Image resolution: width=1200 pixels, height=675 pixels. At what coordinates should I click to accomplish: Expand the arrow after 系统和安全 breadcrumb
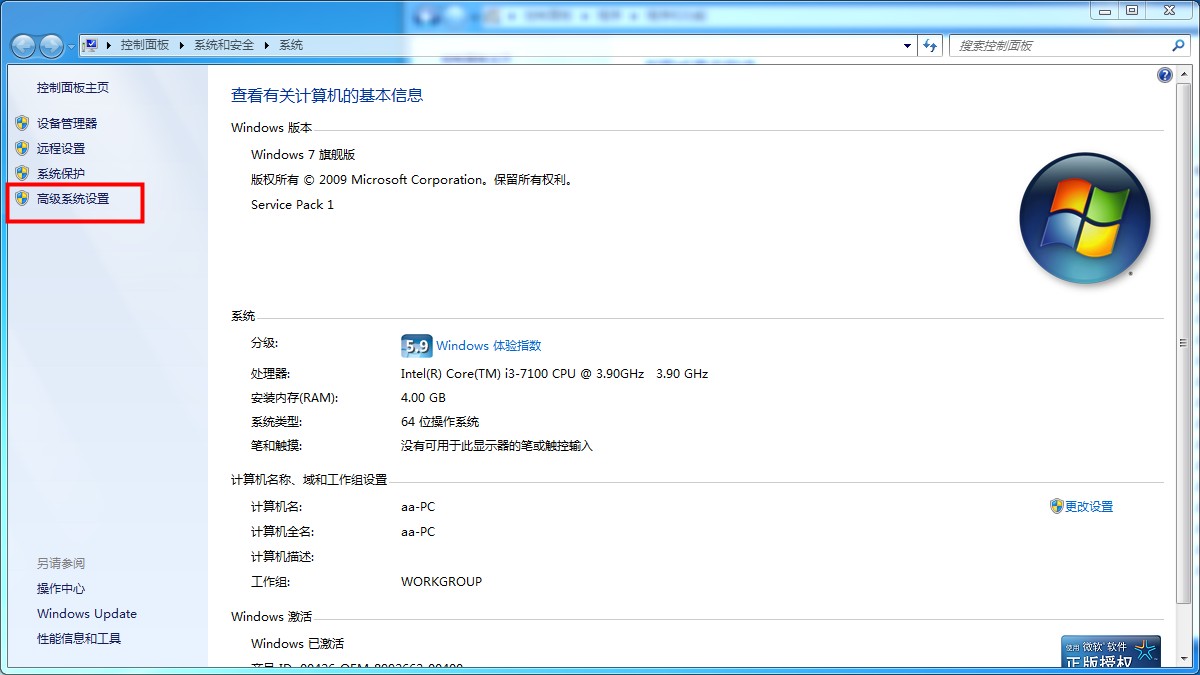(x=267, y=45)
